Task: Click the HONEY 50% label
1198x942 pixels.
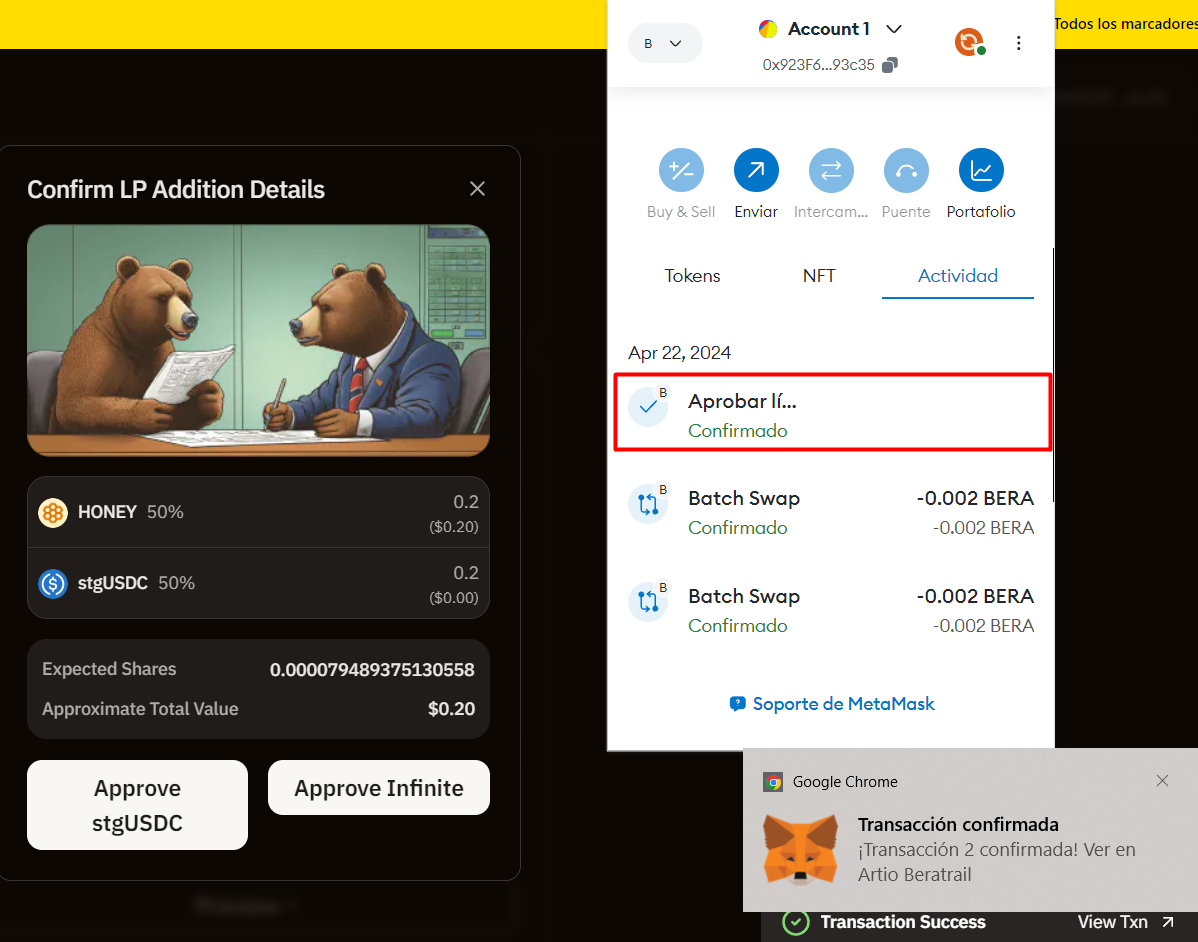Action: coord(131,512)
